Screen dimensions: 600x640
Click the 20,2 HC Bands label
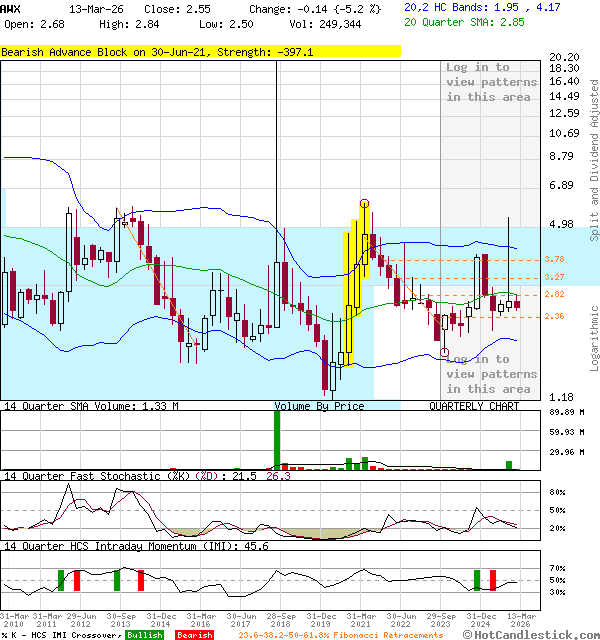tap(450, 7)
